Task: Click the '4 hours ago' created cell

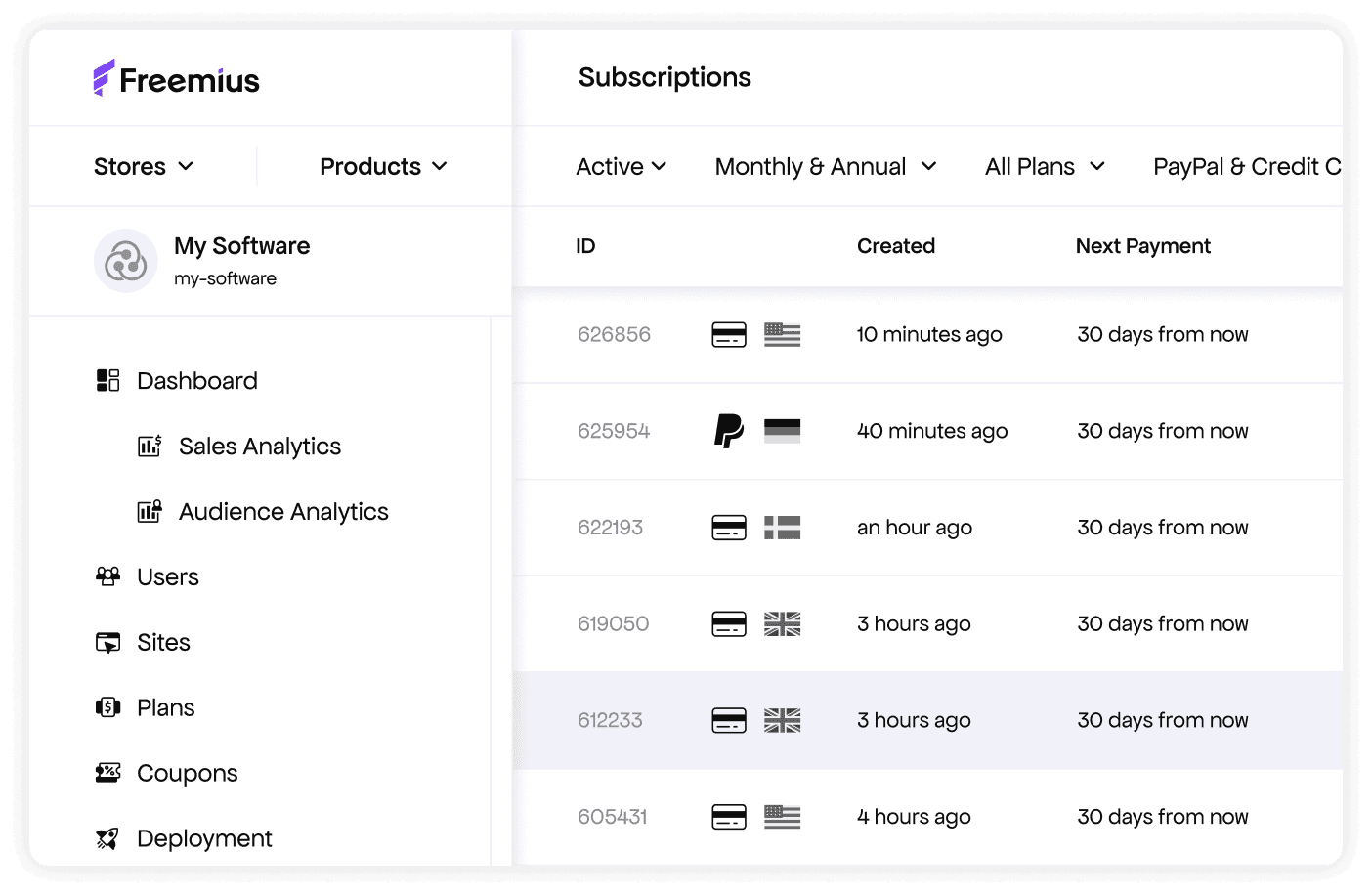Action: pyautogui.click(x=914, y=817)
